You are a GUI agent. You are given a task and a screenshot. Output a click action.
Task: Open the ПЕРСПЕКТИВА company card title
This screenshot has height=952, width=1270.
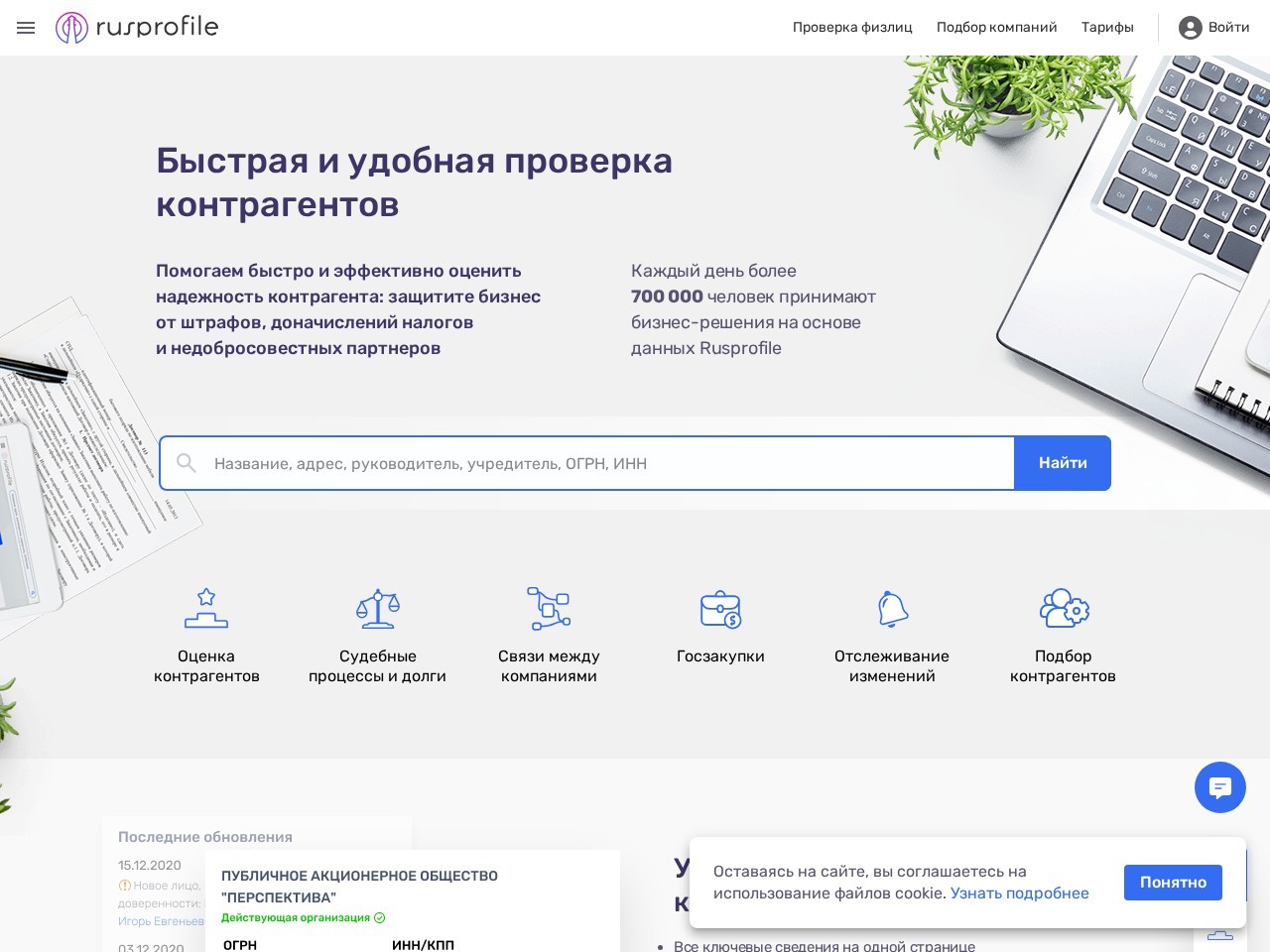[359, 887]
